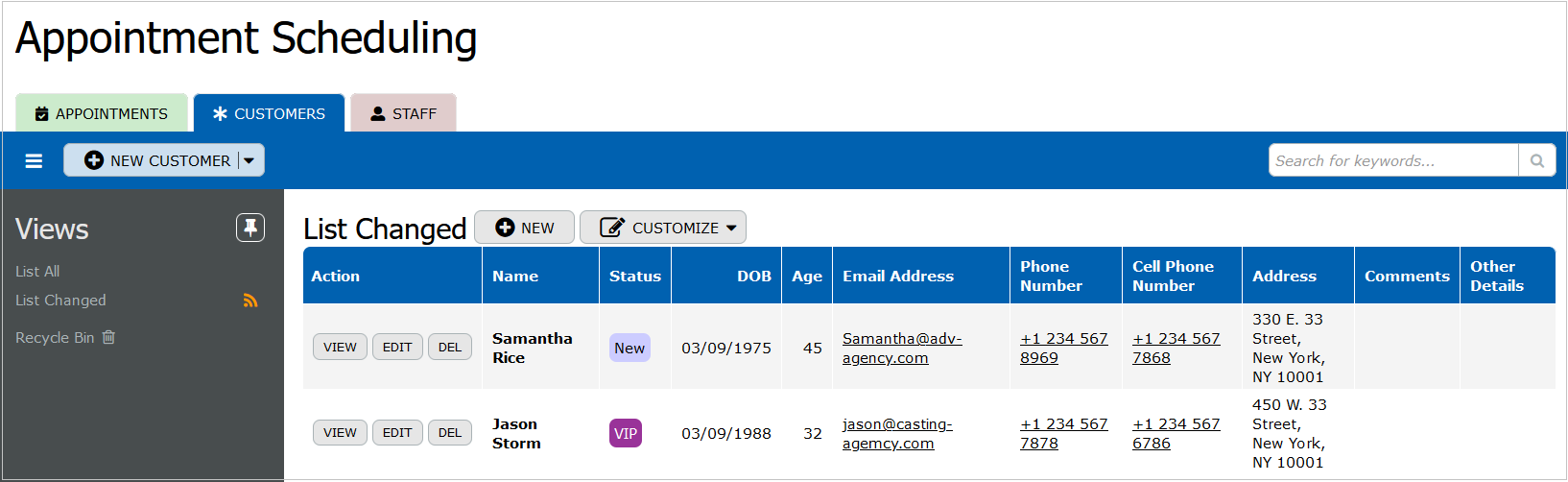Type in the Search for keywords field
Viewport: 1568px width, 482px height.
pyautogui.click(x=1393, y=161)
